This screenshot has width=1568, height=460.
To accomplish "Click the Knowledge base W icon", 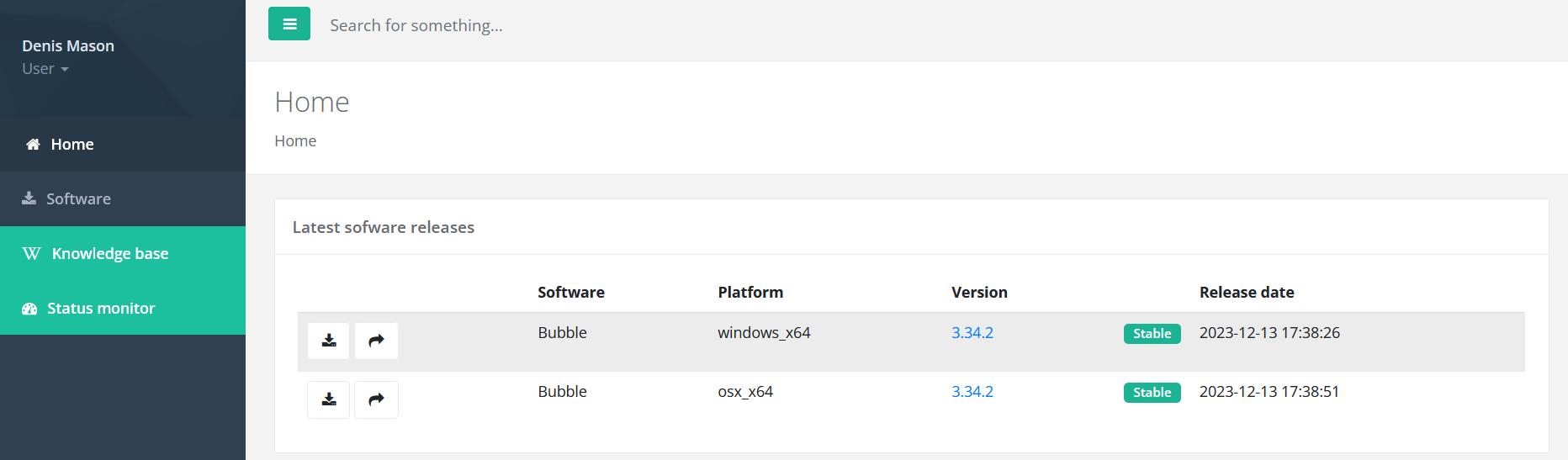I will click(x=31, y=254).
